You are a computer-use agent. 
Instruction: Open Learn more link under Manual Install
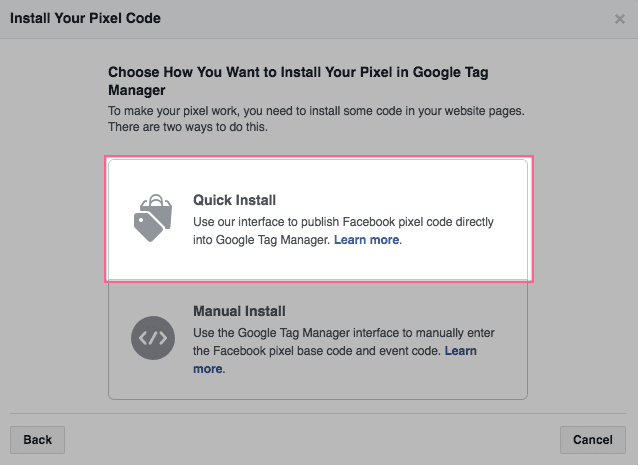pos(460,351)
